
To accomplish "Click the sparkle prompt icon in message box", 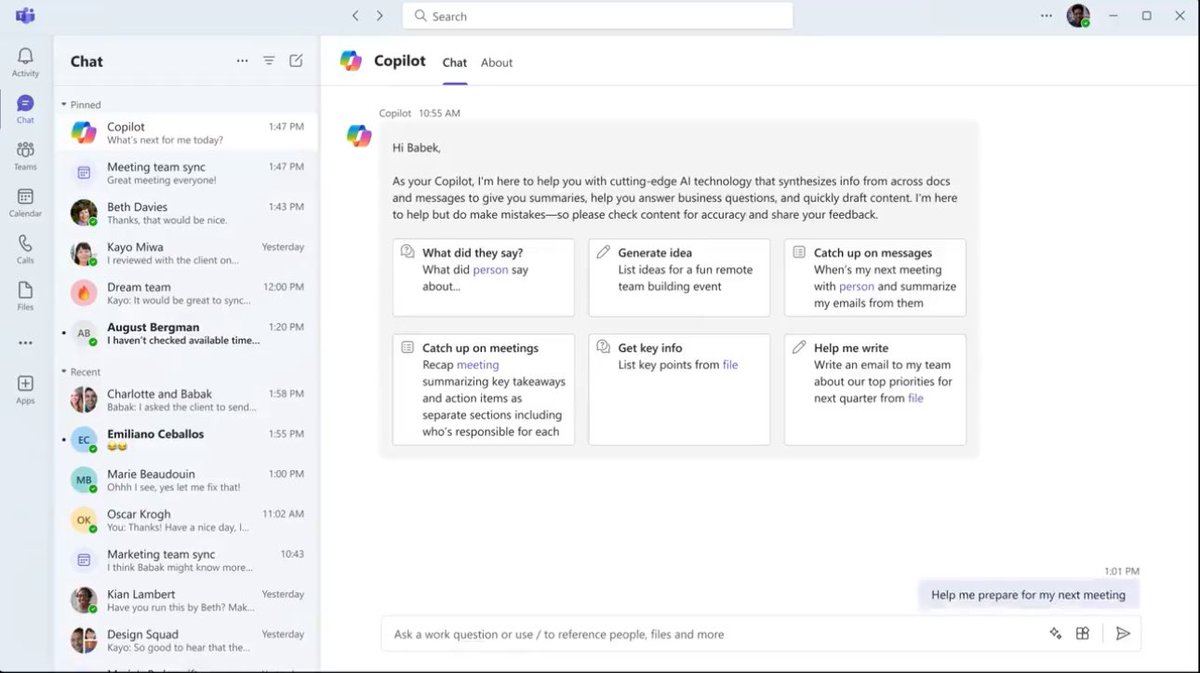I will 1055,633.
